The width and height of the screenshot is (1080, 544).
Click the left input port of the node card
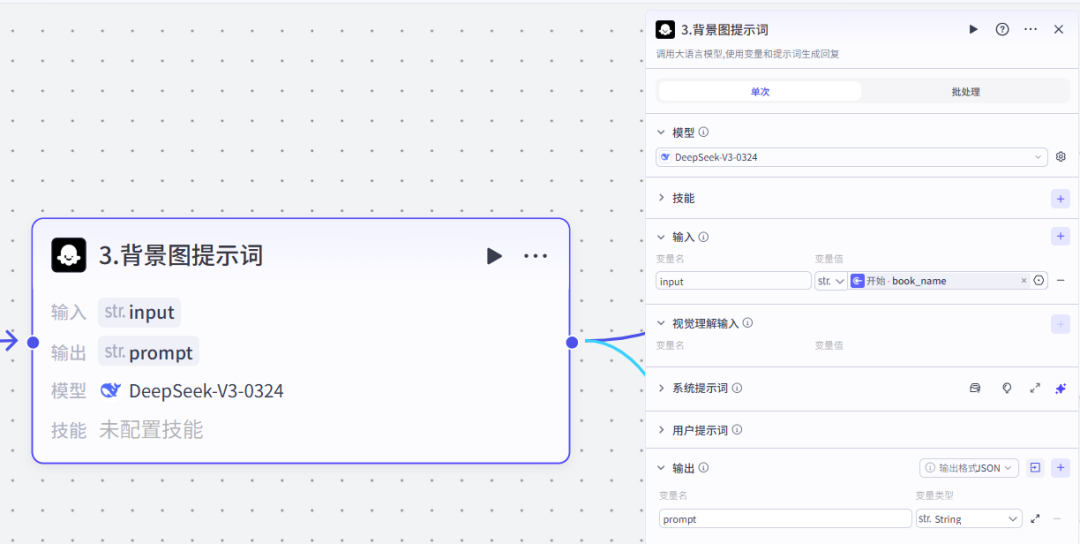point(32,342)
